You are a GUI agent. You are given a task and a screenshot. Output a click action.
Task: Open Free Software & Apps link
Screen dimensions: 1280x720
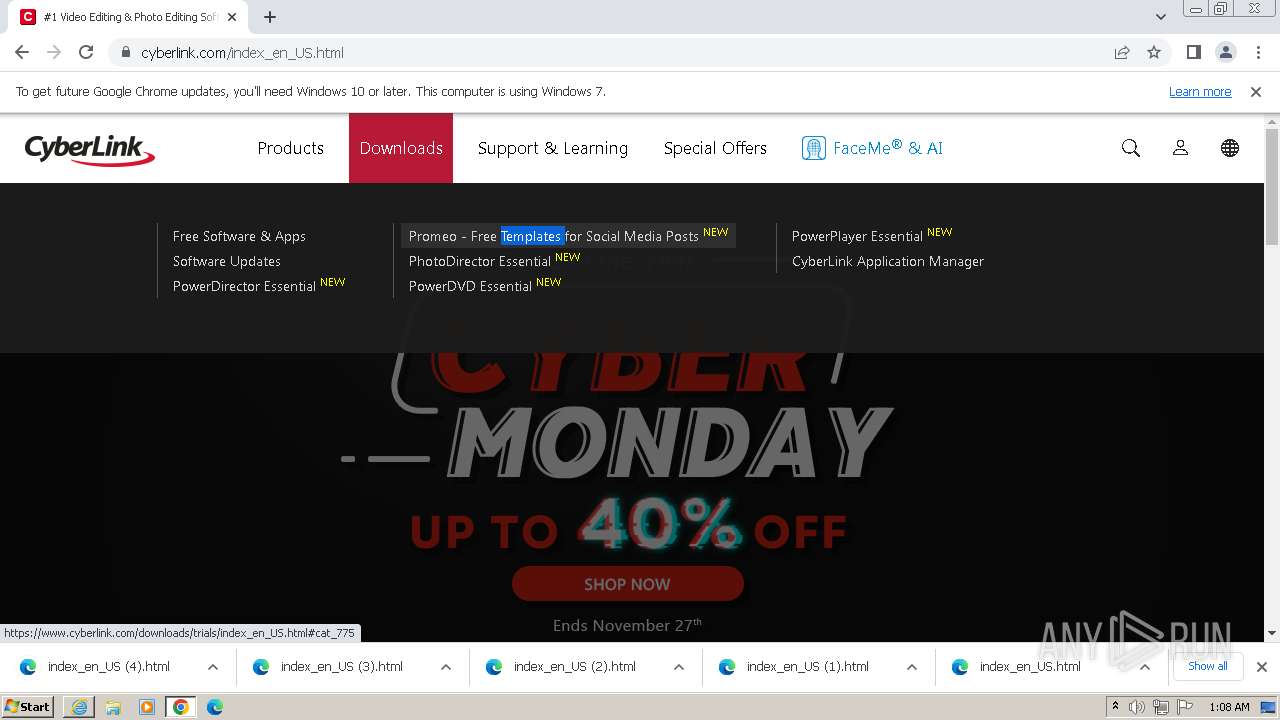click(239, 236)
